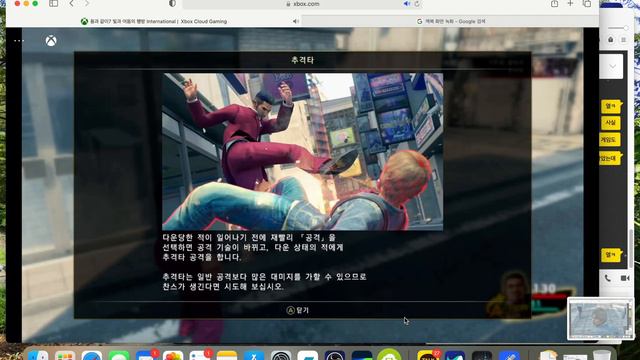Open a new Safari tab
The width and height of the screenshot is (640, 360).
(x=570, y=4)
